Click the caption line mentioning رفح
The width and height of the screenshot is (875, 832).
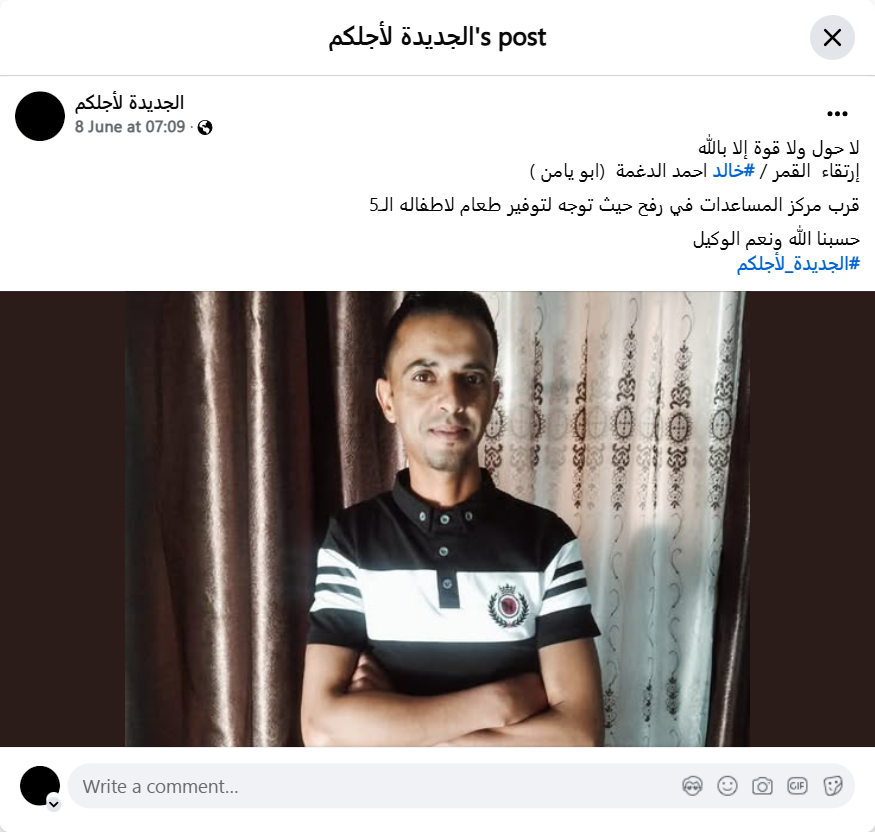(614, 205)
